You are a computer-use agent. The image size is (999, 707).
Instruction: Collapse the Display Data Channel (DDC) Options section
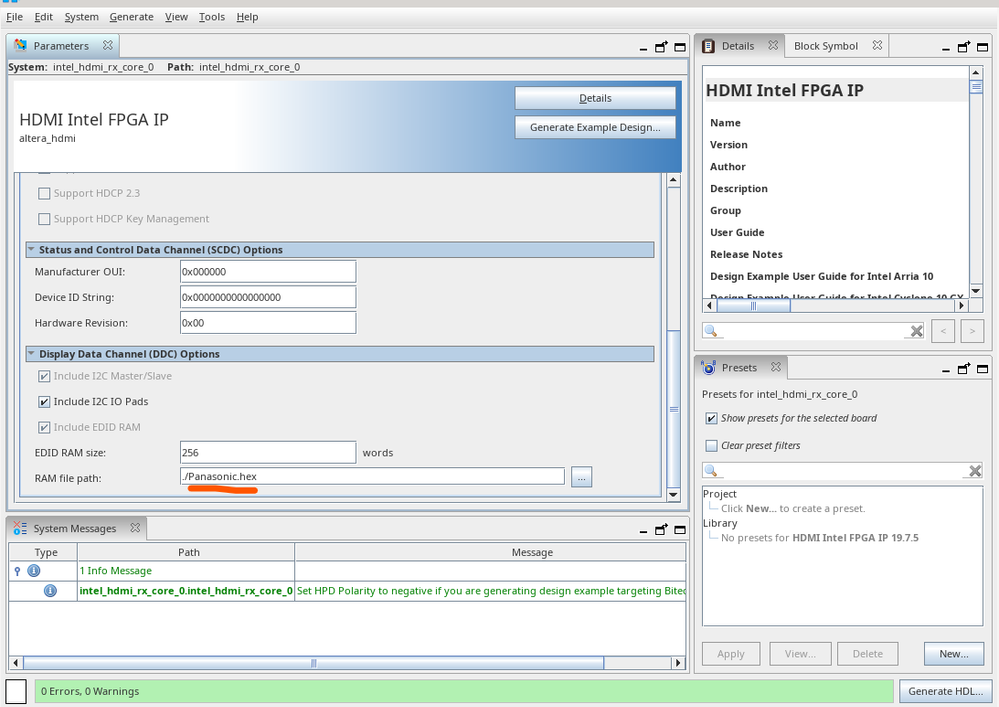click(x=32, y=354)
